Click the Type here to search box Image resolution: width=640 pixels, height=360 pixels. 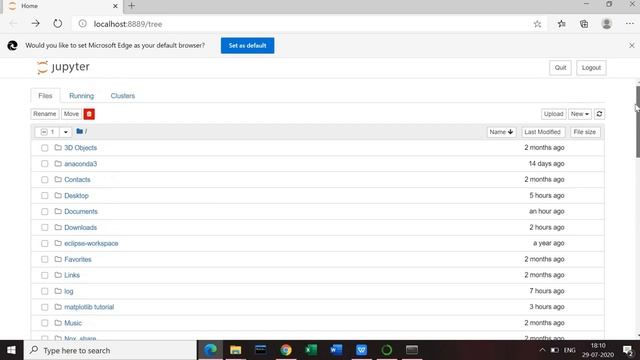coord(110,350)
